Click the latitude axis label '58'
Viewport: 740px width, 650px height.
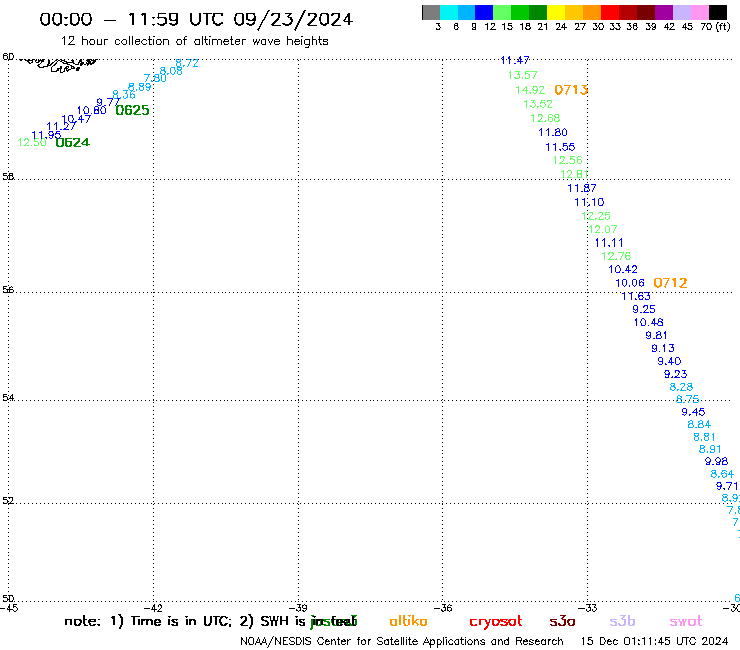(x=8, y=177)
